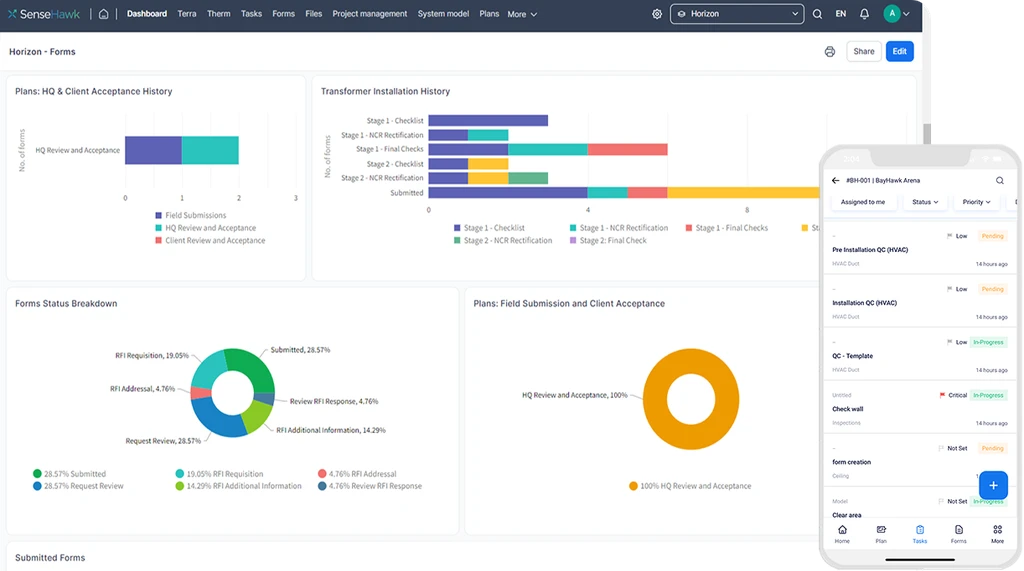
Task: Click the search magnifier in the top bar
Action: [x=817, y=14]
